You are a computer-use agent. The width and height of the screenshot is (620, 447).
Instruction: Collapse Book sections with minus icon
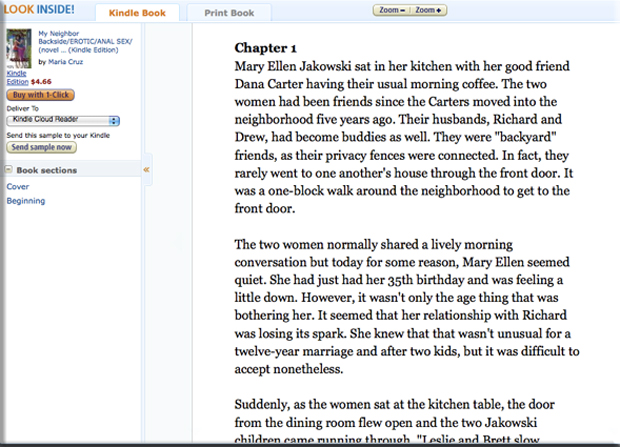click(9, 170)
